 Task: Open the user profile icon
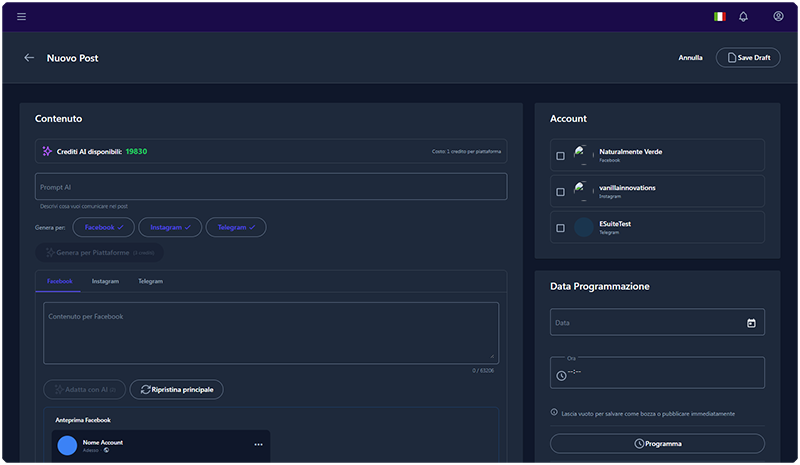(x=778, y=16)
